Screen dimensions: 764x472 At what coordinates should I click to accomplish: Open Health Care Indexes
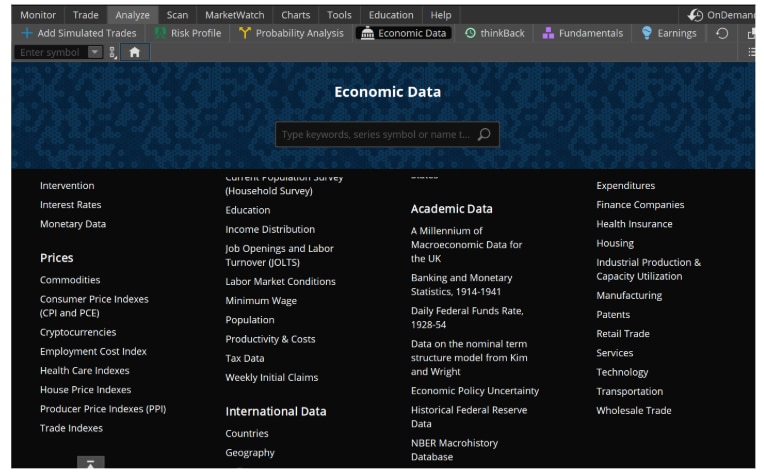[85, 370]
